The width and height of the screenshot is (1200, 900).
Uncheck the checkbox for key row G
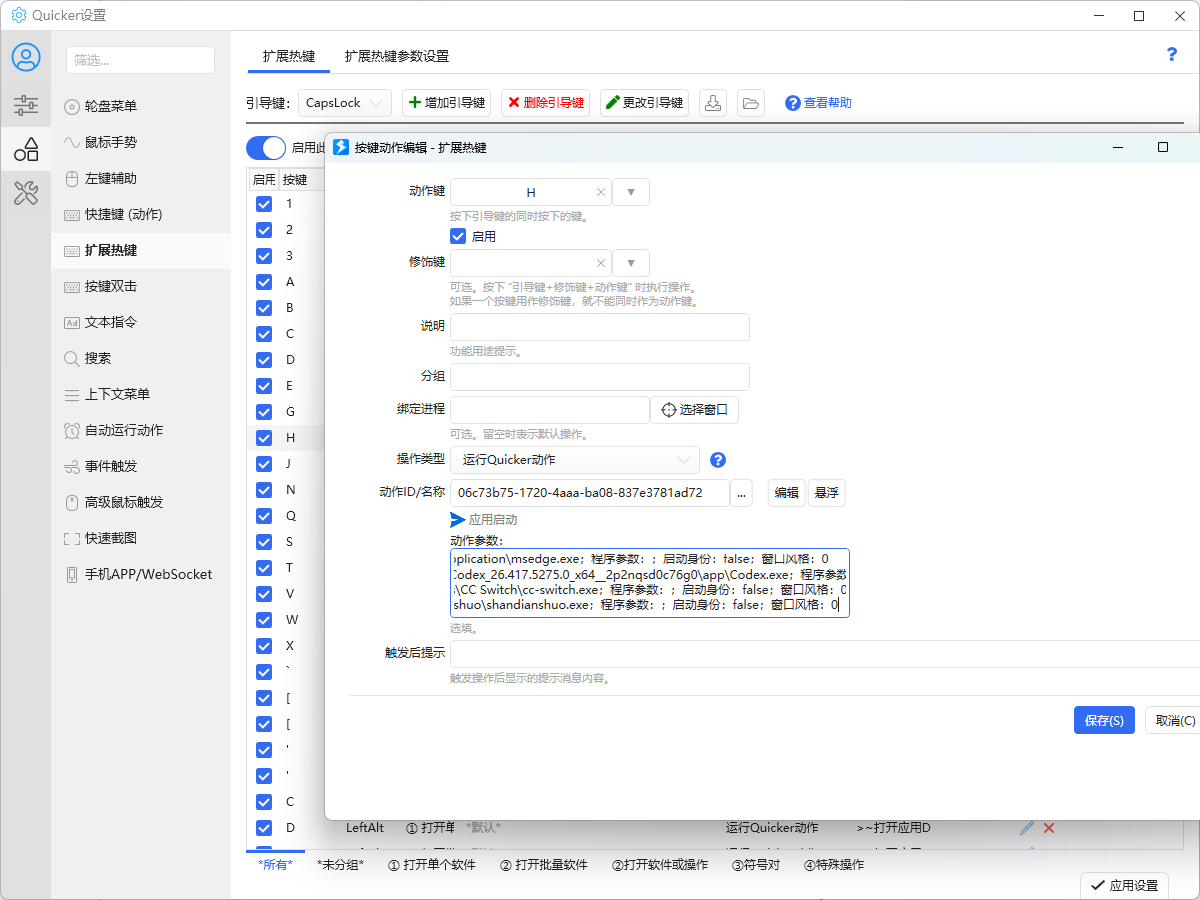pos(264,412)
